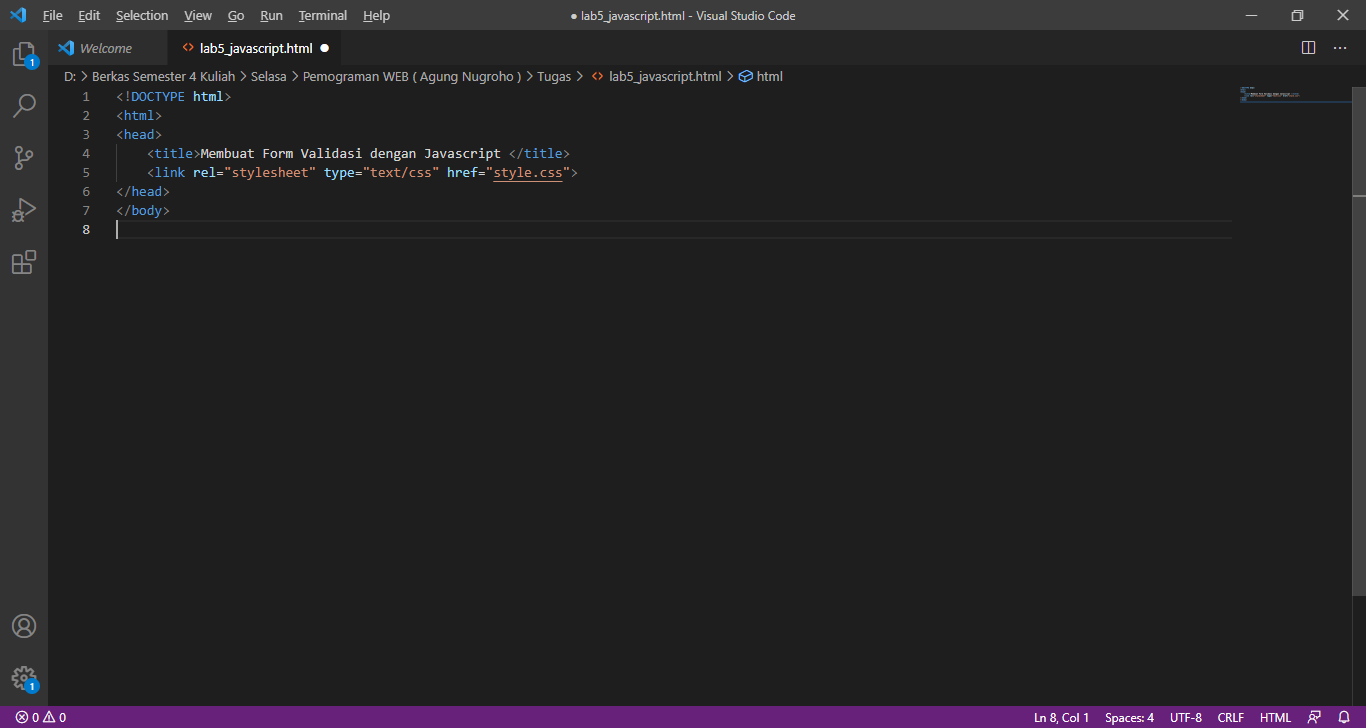Click Ln 8, Col 1 to go to line
Screen dimensions: 1366x728
[1061, 717]
